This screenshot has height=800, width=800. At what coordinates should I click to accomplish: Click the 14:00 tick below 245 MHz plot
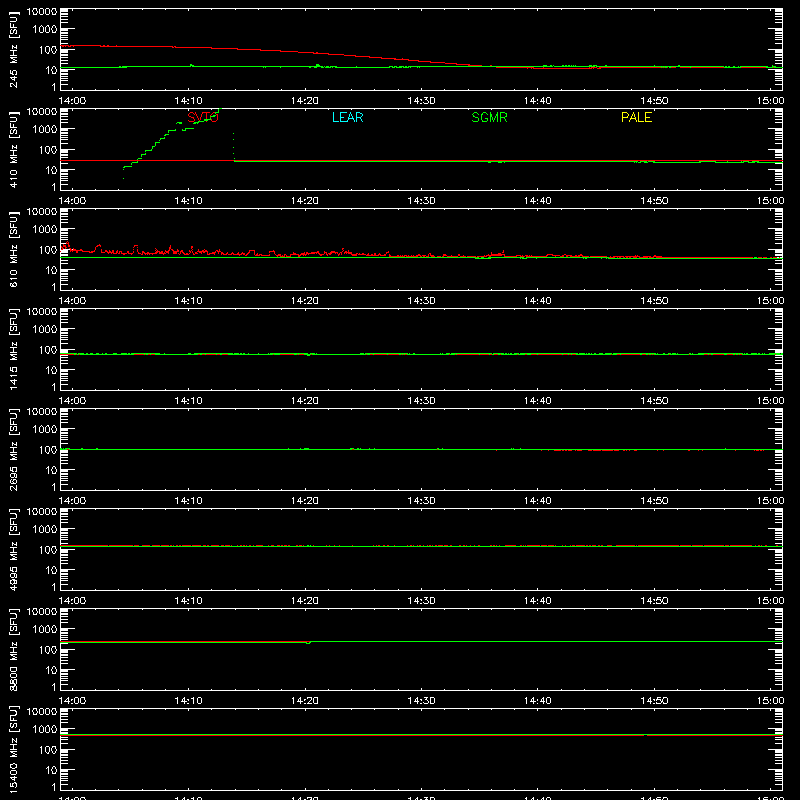pos(72,101)
